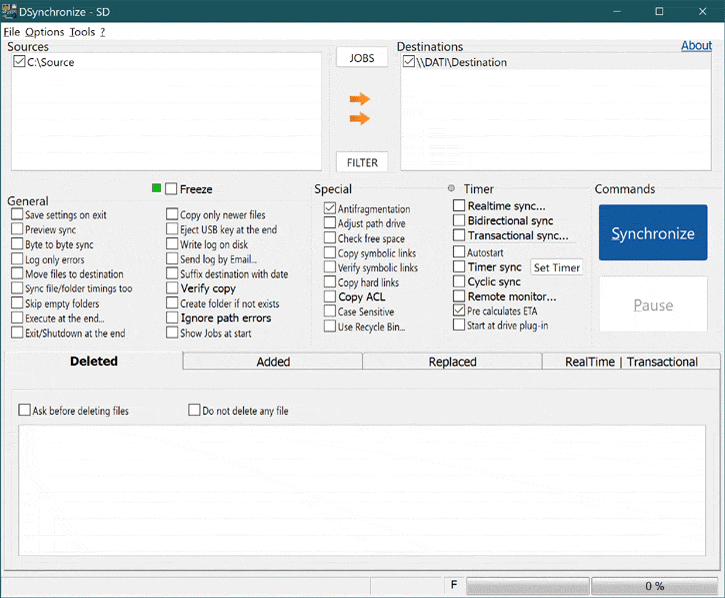Uncheck the C:\Source source entry
This screenshot has height=598, width=725.
tap(19, 62)
